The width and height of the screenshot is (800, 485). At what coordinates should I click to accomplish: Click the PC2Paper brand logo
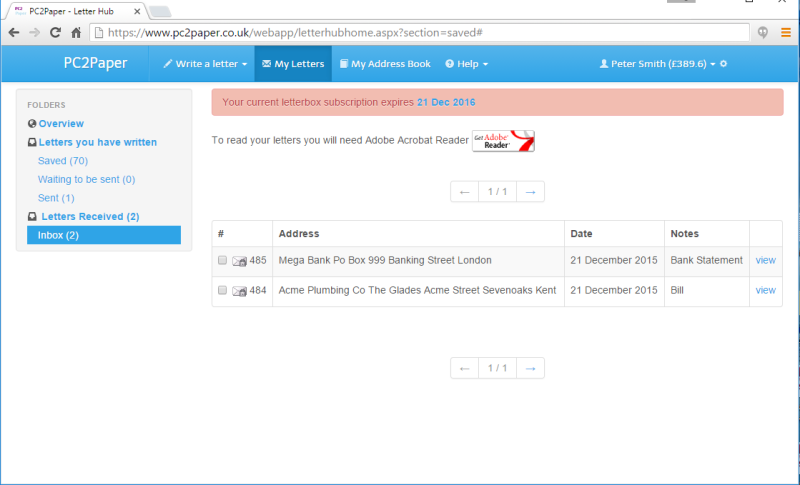point(95,63)
